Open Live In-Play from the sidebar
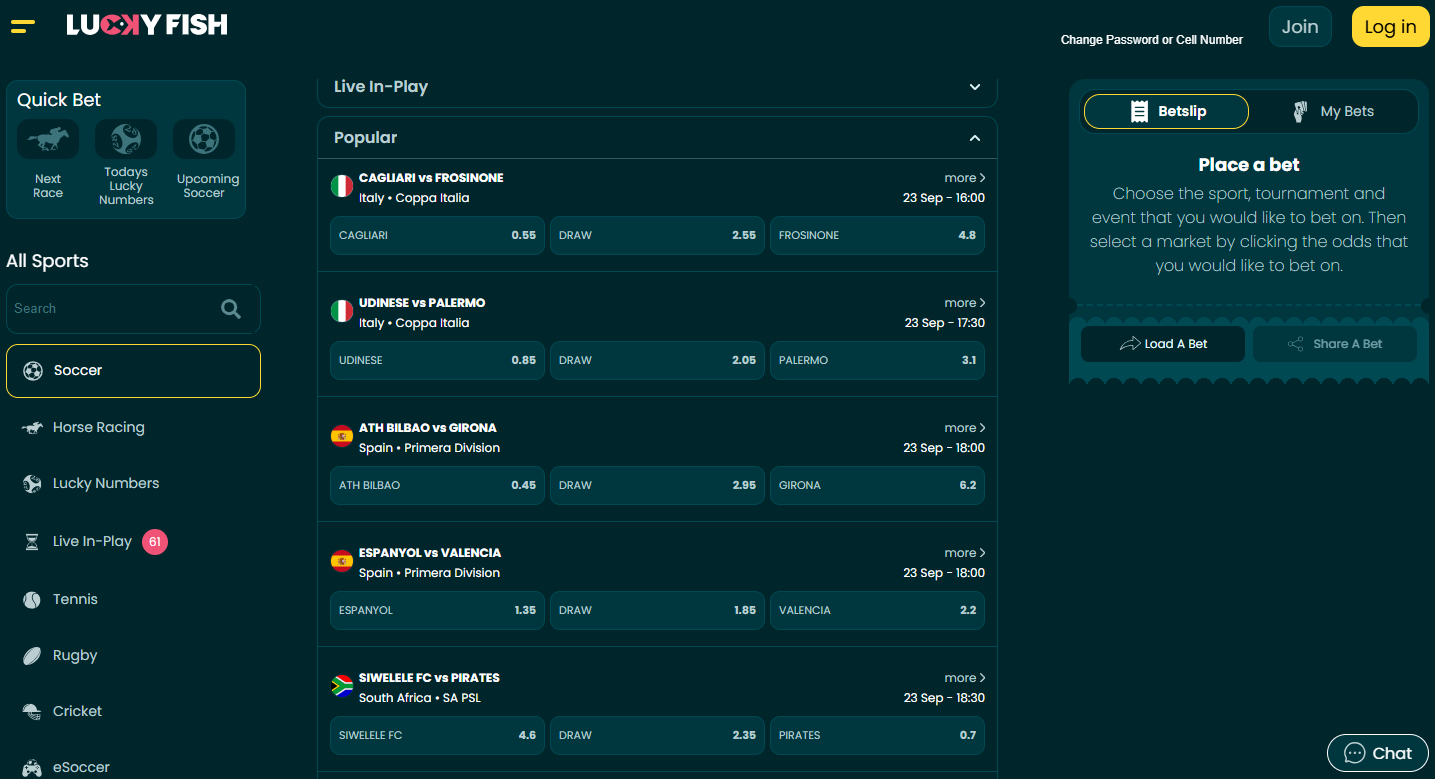The image size is (1435, 779). [92, 541]
